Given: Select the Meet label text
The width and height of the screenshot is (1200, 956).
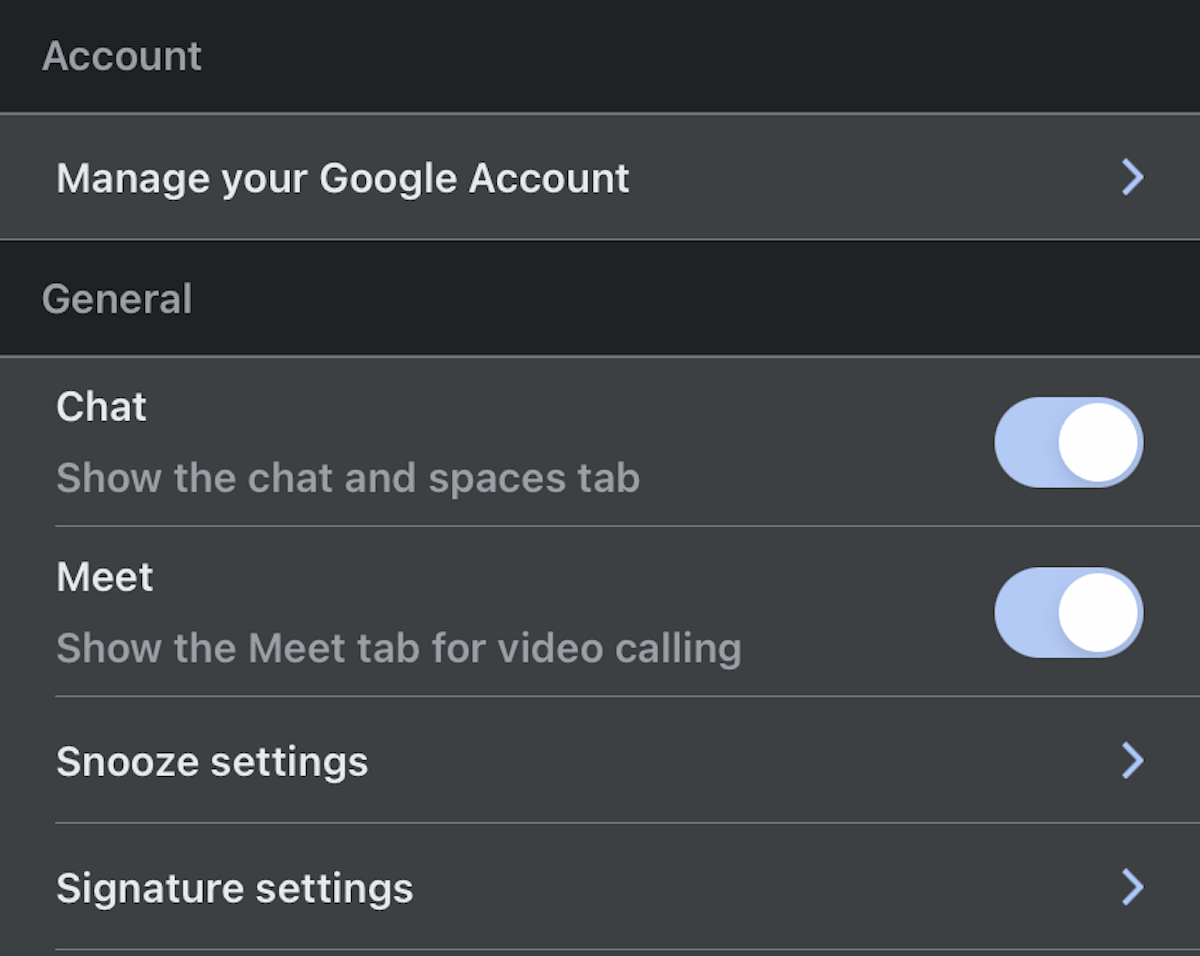Looking at the screenshot, I should pyautogui.click(x=105, y=577).
